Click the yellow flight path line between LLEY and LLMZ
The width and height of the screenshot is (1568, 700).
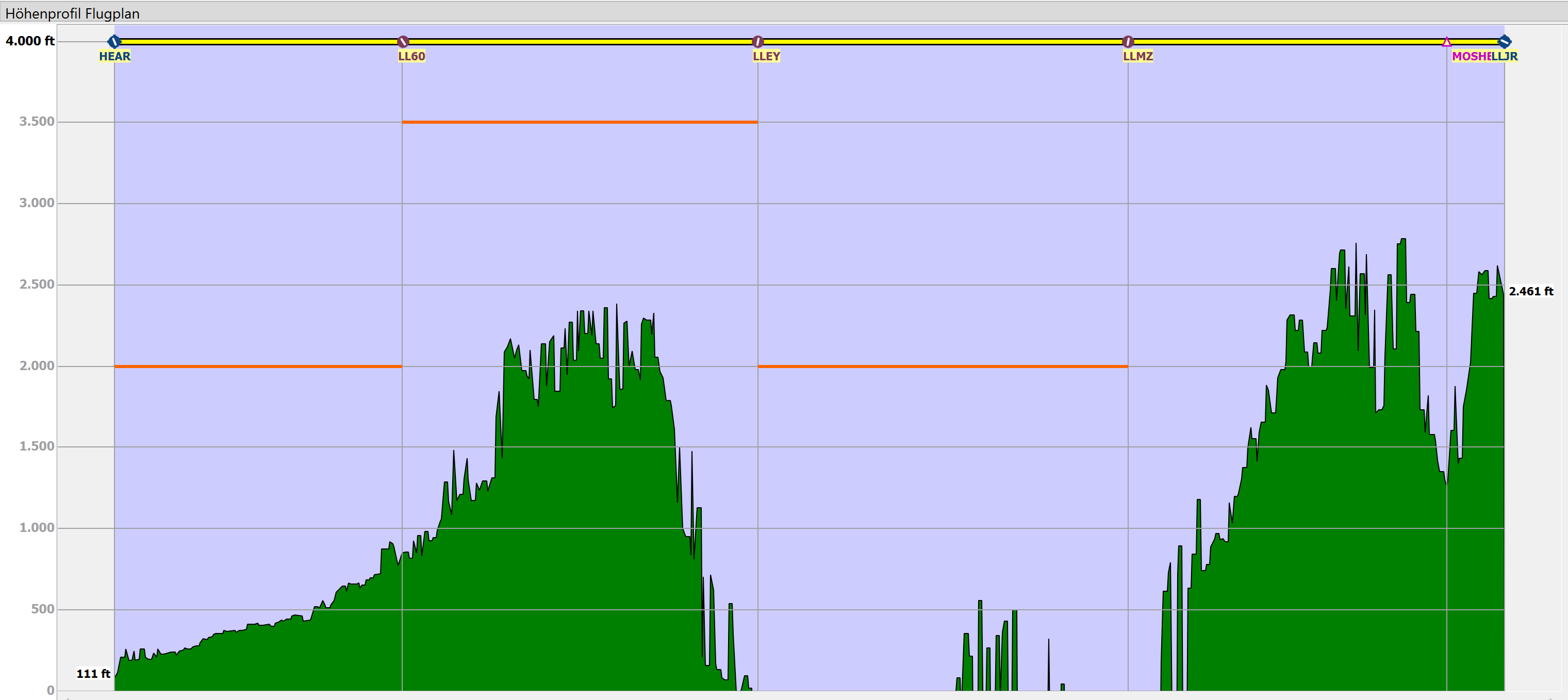[942, 41]
